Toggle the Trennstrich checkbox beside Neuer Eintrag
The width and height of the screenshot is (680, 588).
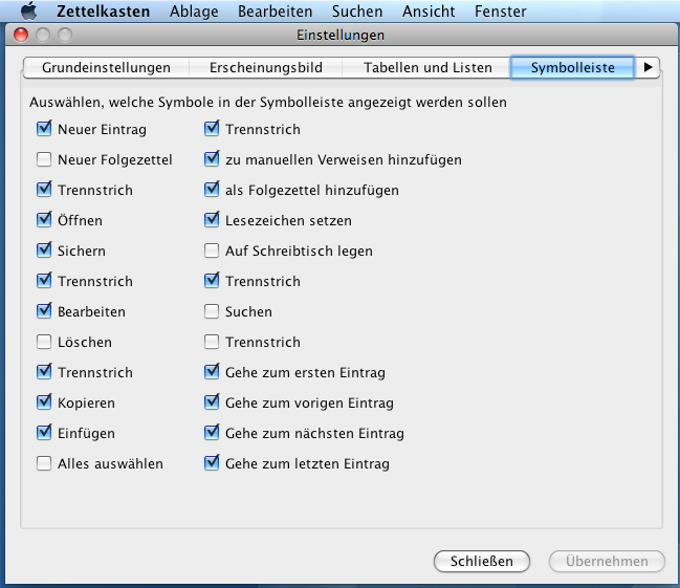(211, 129)
